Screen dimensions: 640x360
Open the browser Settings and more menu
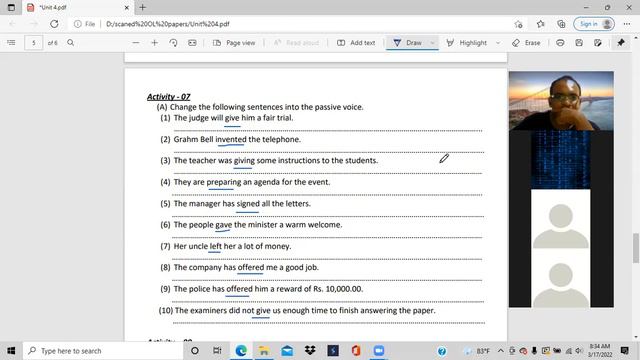click(x=627, y=24)
